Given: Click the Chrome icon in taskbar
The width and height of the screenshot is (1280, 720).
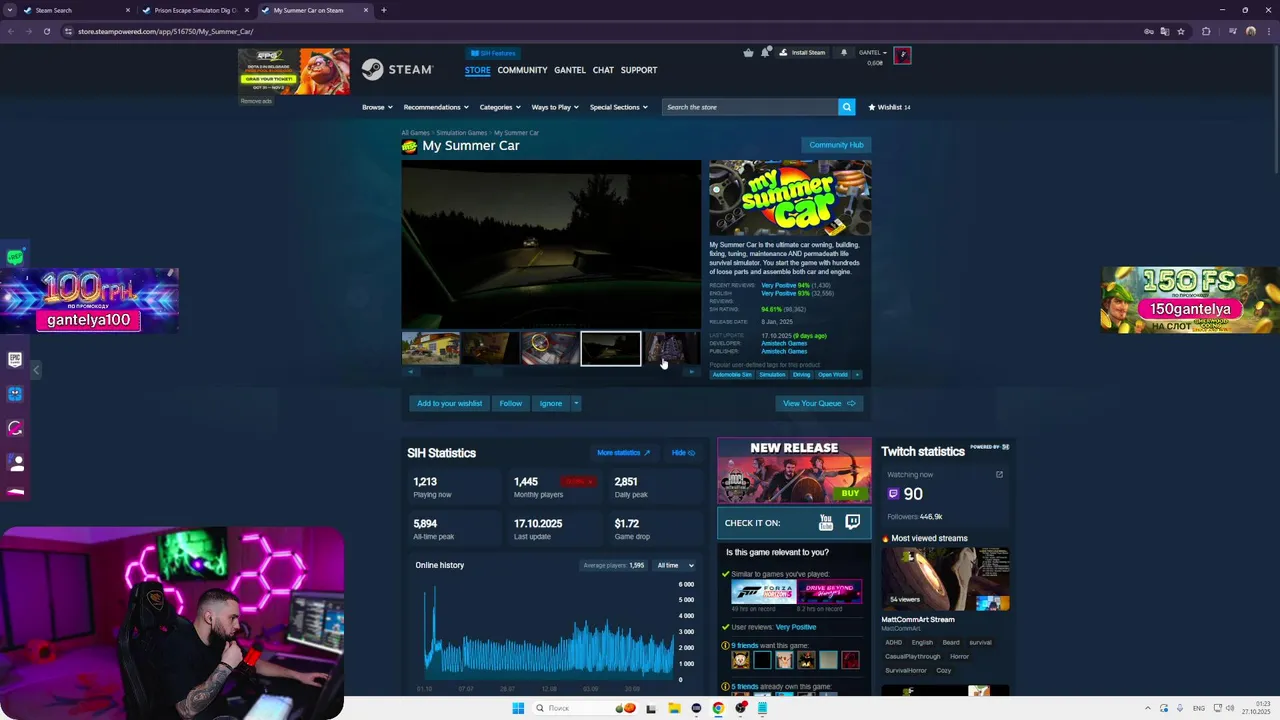Looking at the screenshot, I should (x=718, y=708).
